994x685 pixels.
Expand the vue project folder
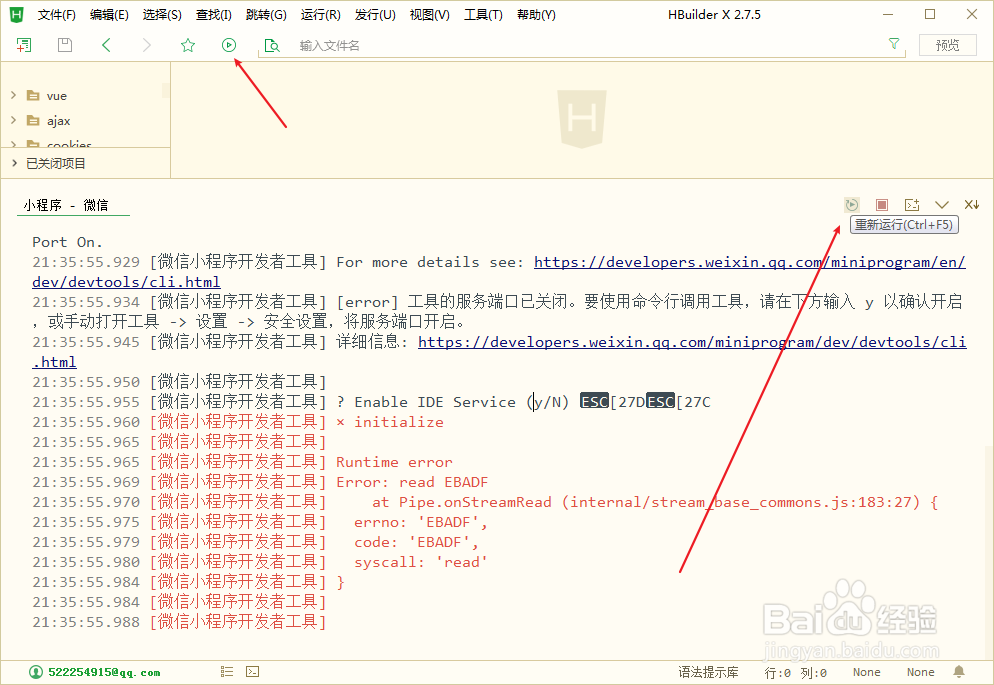tap(14, 95)
